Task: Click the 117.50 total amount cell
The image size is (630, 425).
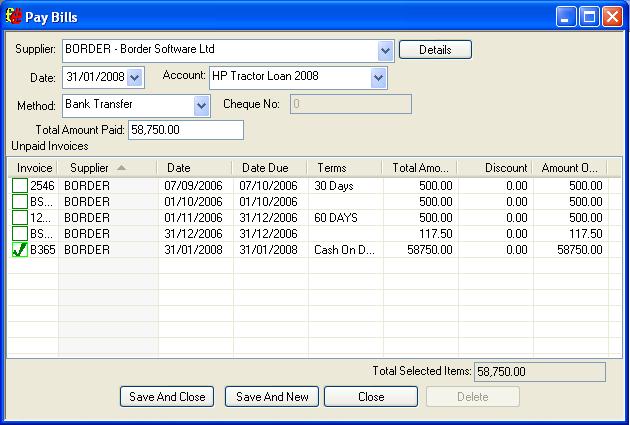Action: coord(436,234)
